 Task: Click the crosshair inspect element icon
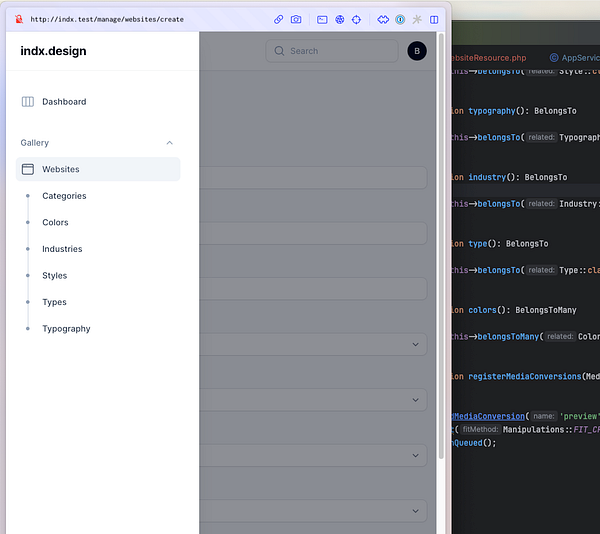tap(356, 19)
